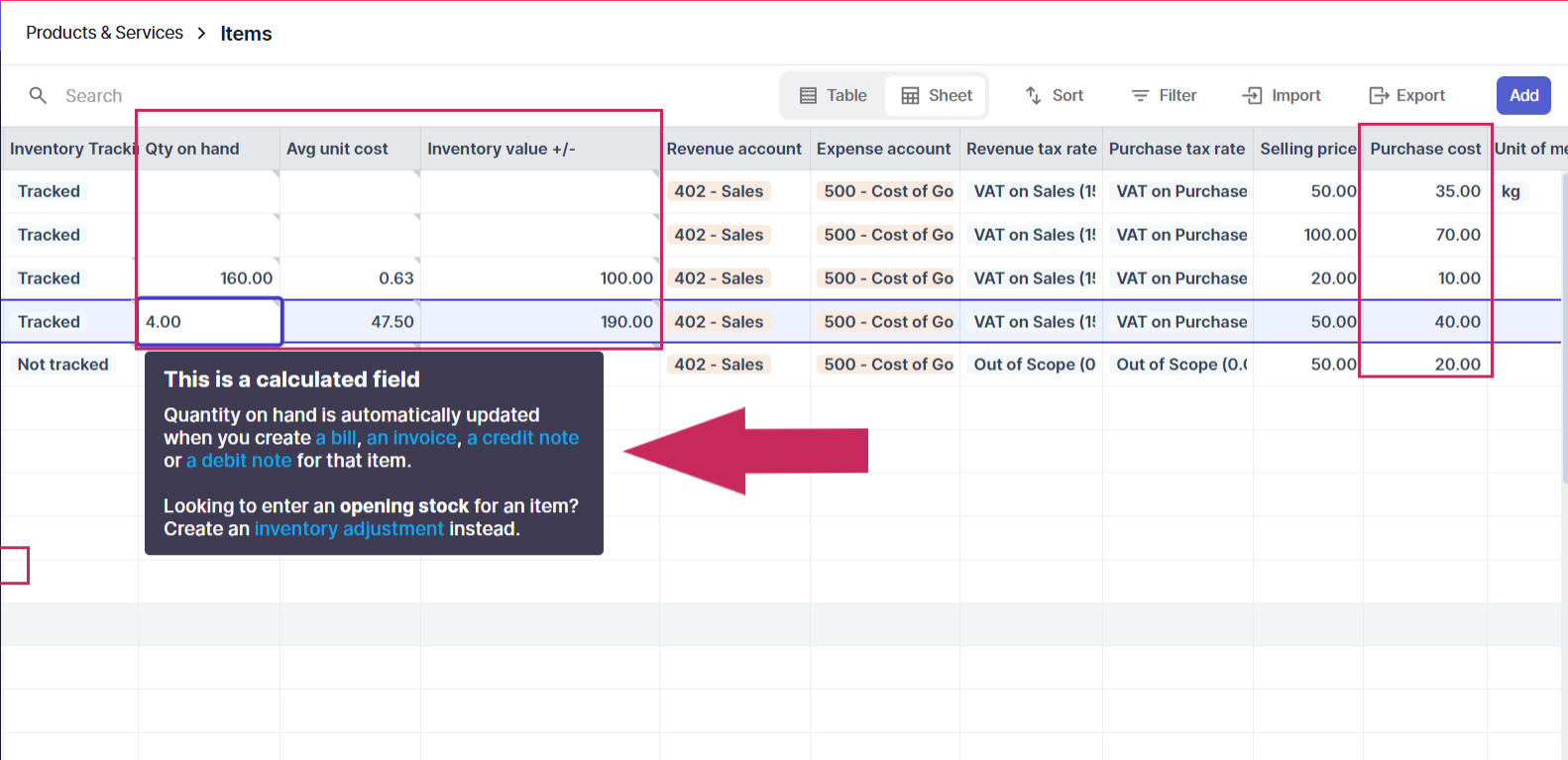Open the Import dialog

point(1282,95)
